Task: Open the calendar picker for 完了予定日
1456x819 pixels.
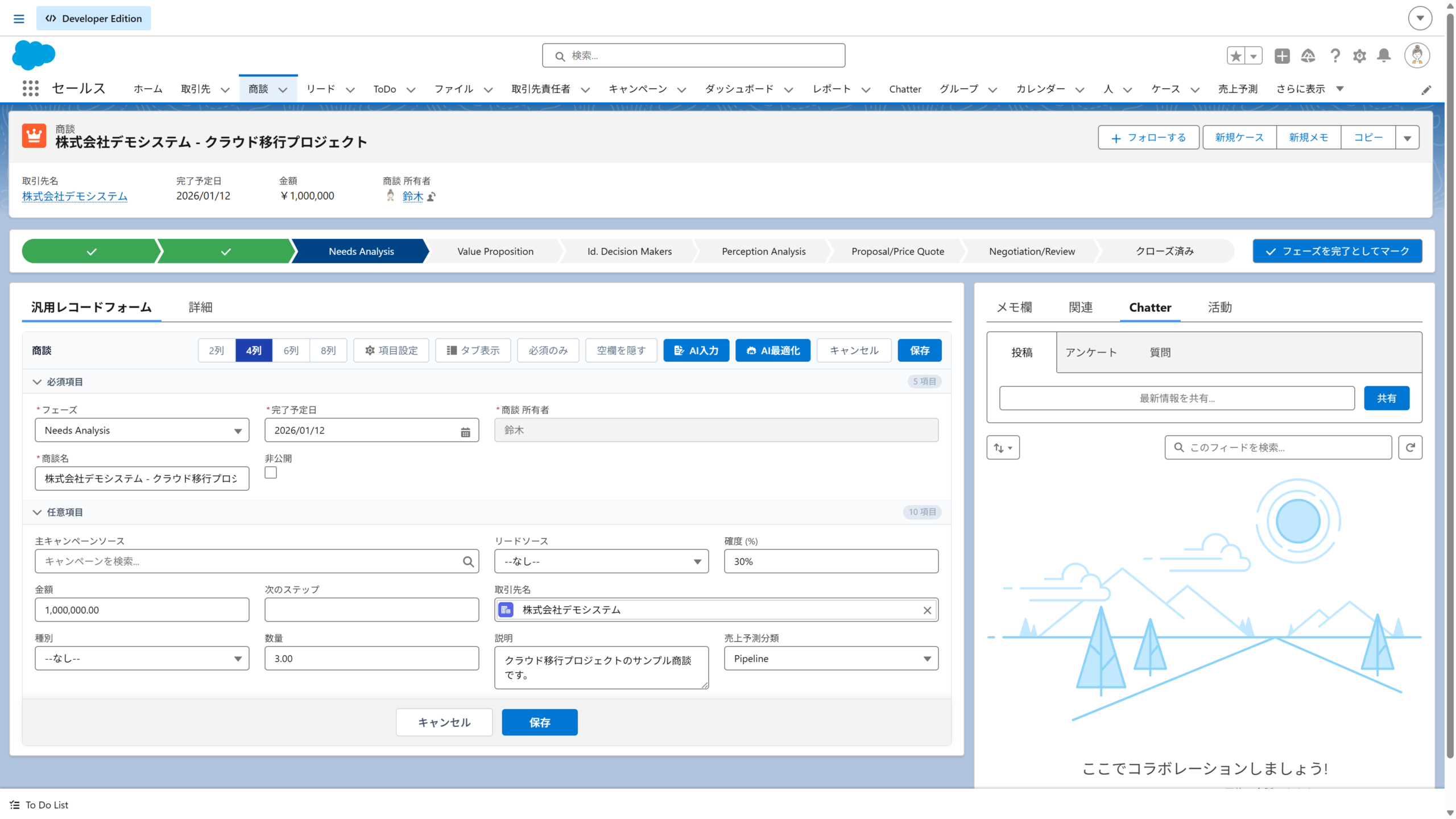Action: click(x=465, y=432)
